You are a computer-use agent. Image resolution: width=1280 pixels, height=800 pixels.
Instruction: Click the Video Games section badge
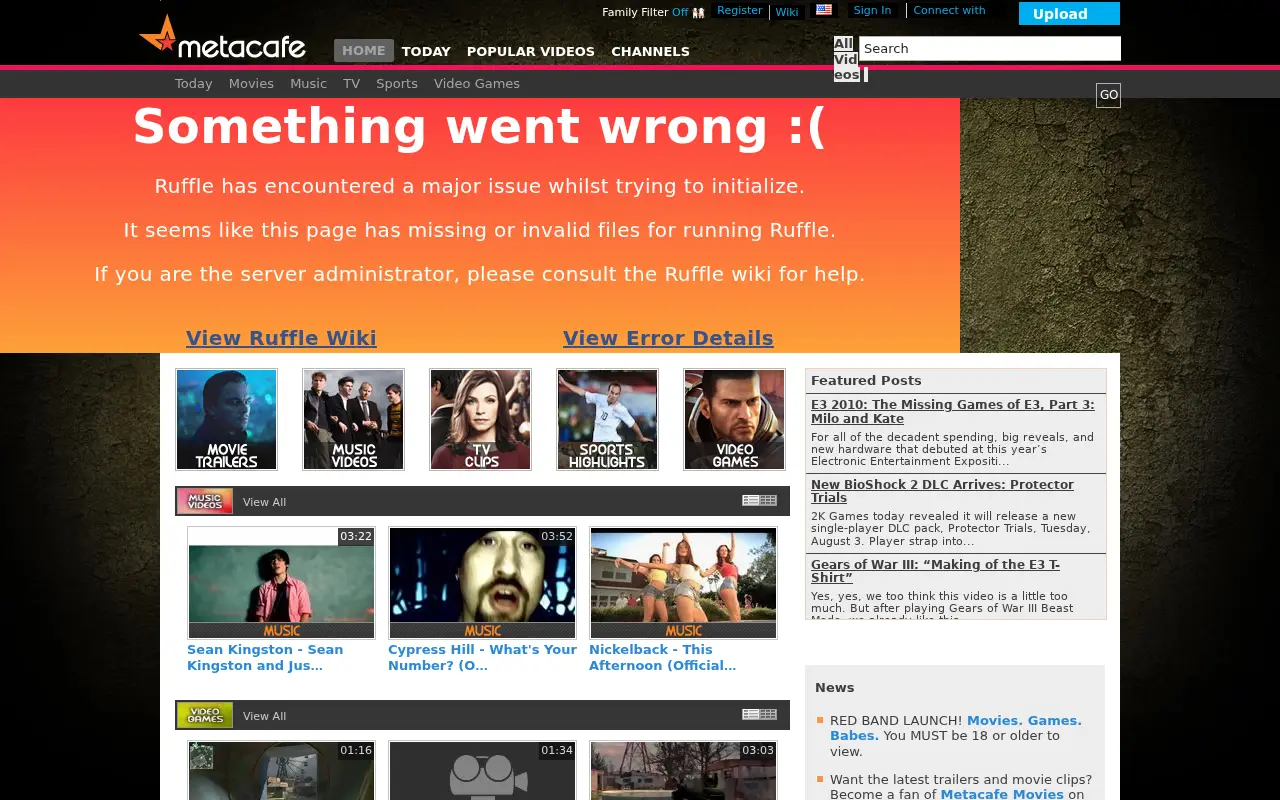click(205, 715)
